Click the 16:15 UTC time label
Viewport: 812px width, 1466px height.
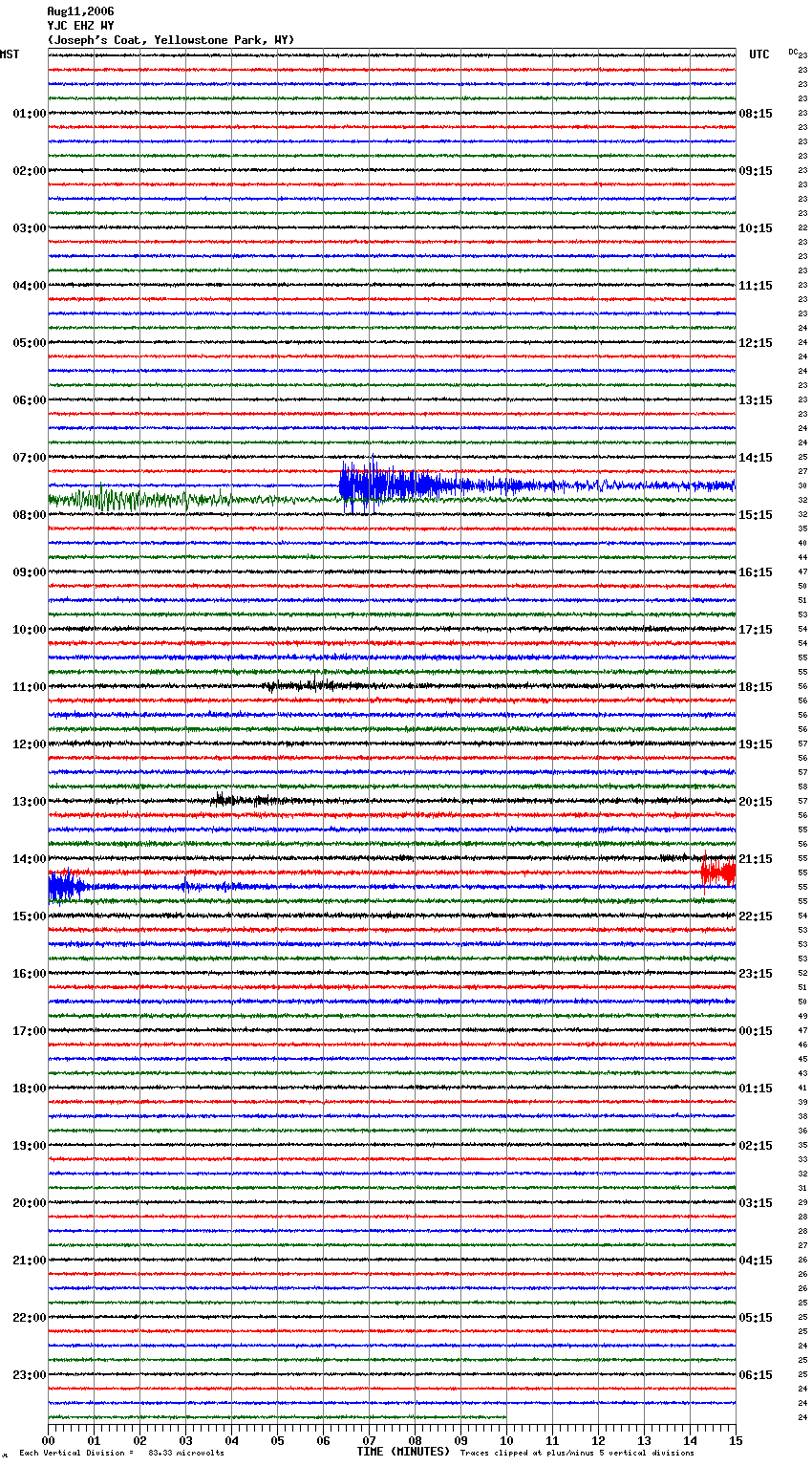(x=756, y=572)
